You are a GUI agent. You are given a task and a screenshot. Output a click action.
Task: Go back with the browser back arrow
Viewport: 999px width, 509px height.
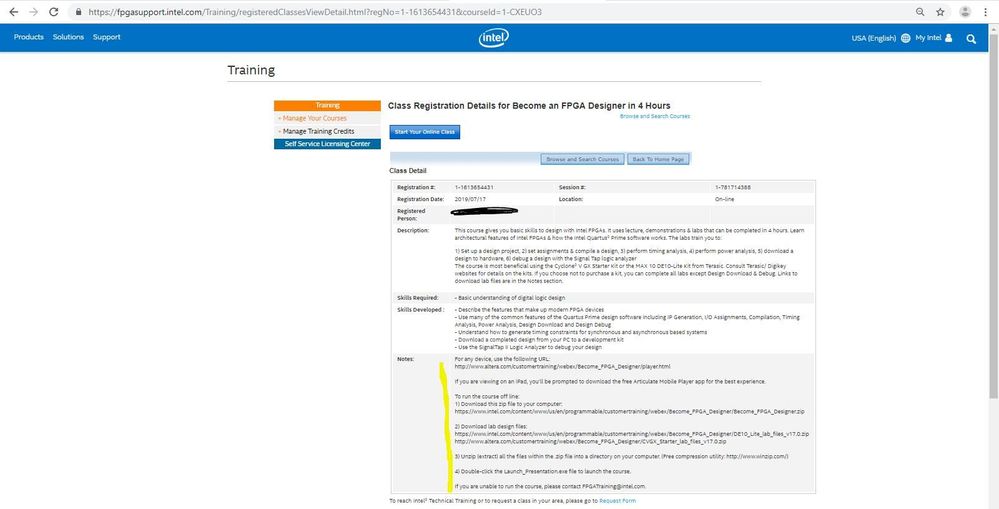click(x=13, y=12)
